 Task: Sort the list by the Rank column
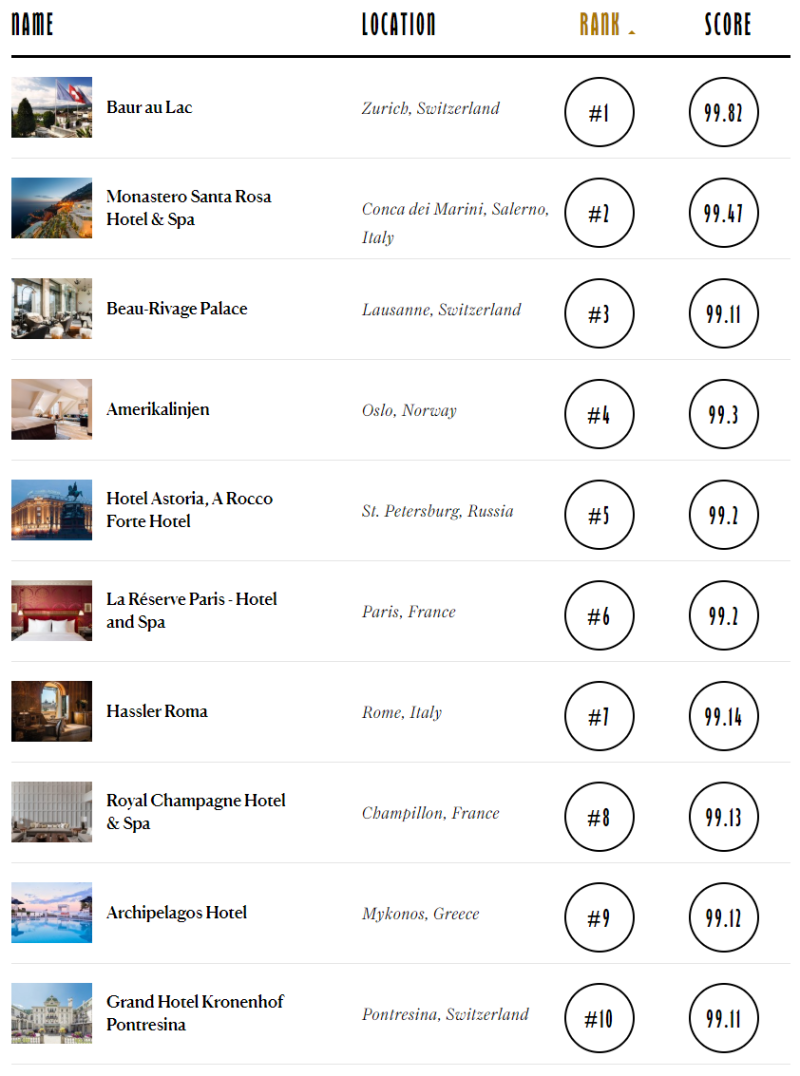click(600, 24)
